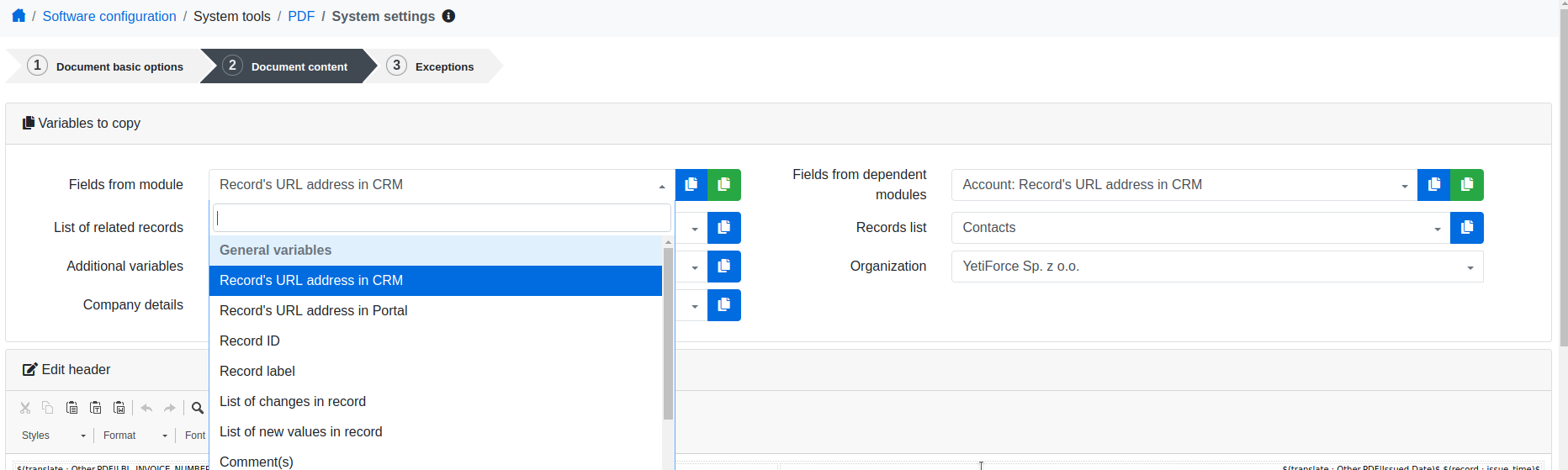
Task: Open Software configuration breadcrumb link
Action: point(109,16)
